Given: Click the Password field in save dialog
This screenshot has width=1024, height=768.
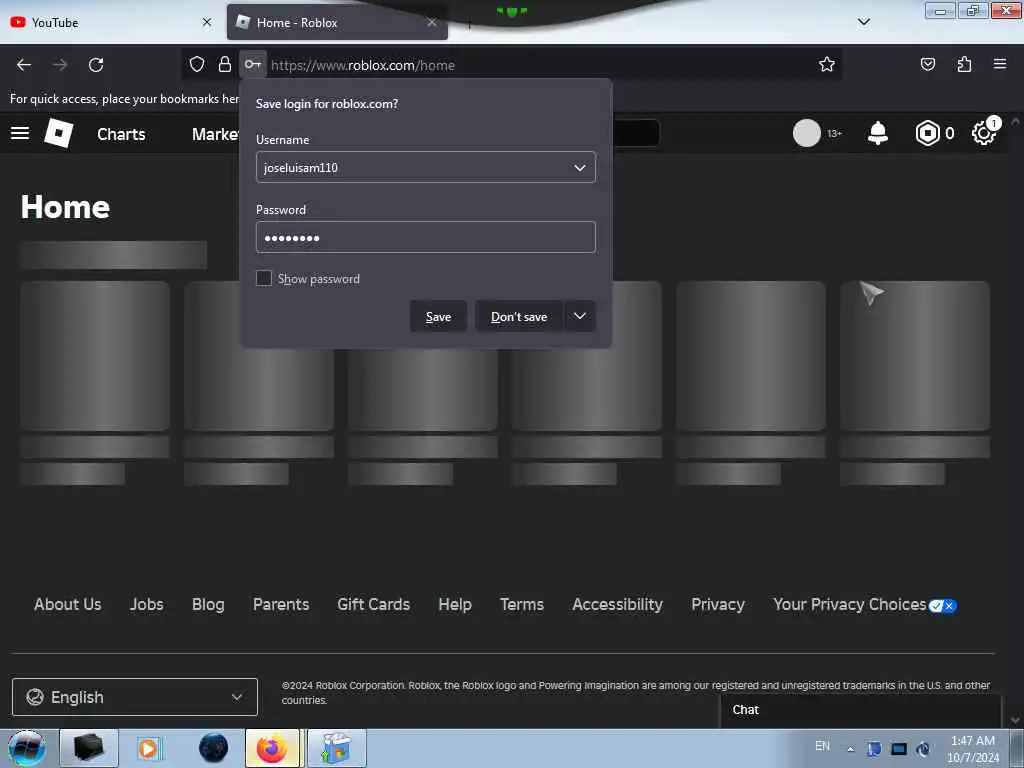Looking at the screenshot, I should (x=426, y=237).
